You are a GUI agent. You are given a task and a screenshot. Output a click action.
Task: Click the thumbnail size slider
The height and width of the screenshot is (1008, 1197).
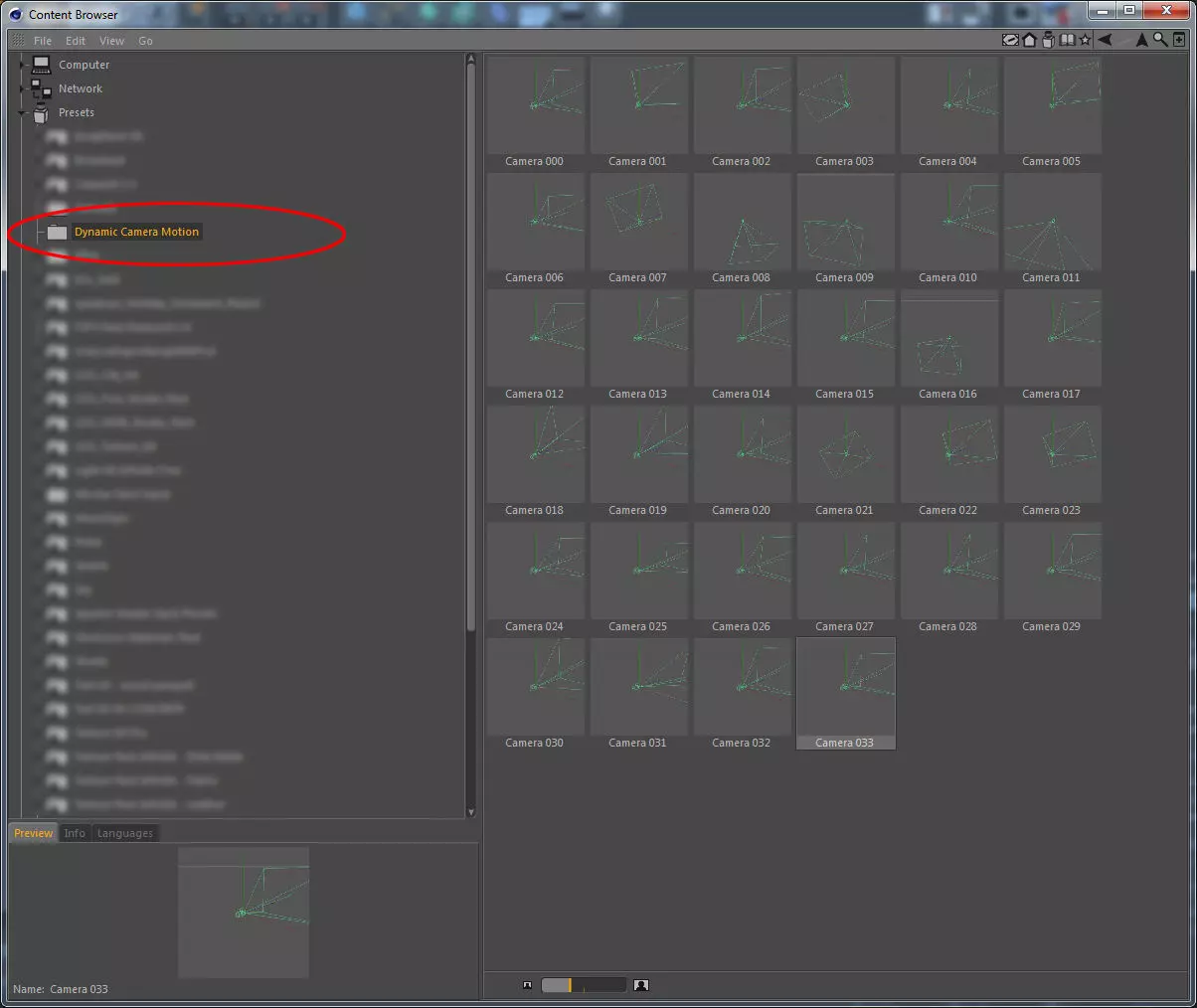pos(584,985)
